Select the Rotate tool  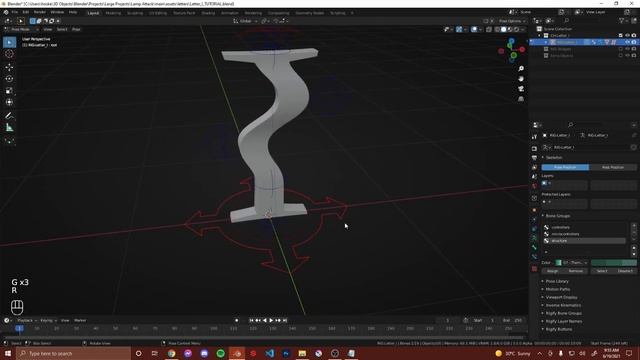9,79
